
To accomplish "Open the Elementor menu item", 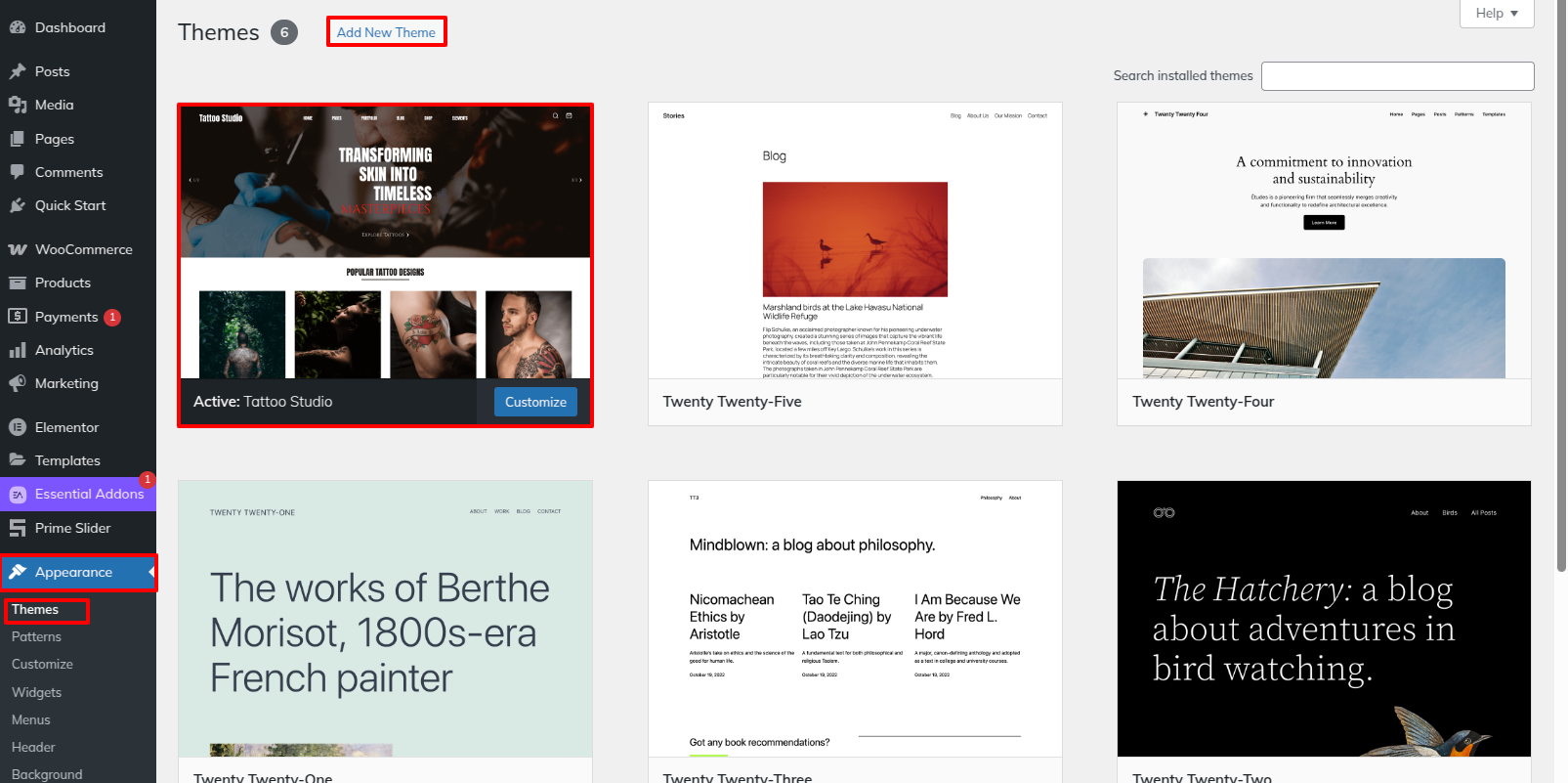I will 78,427.
